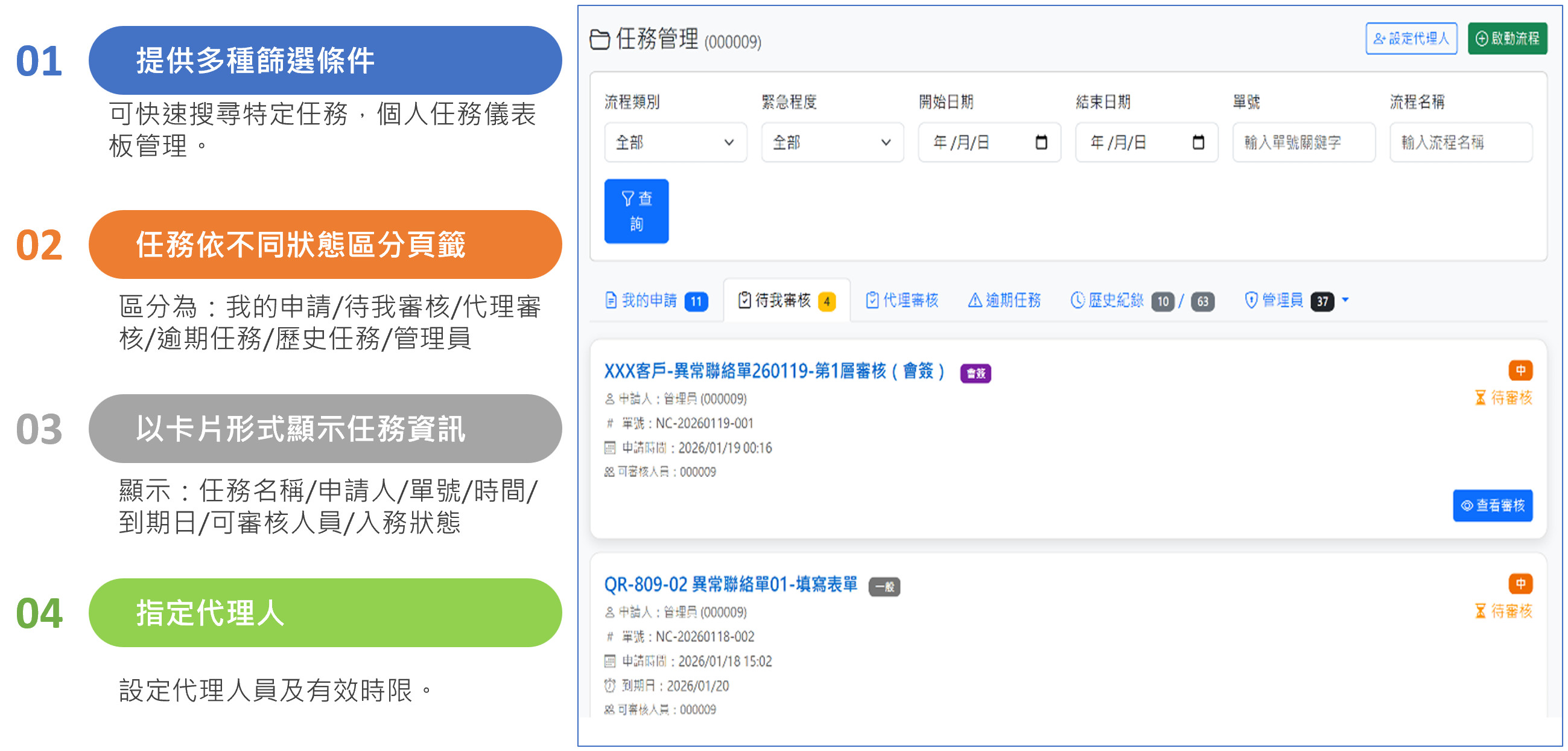
Task: Switch to the 我的申請 tab
Action: 656,300
